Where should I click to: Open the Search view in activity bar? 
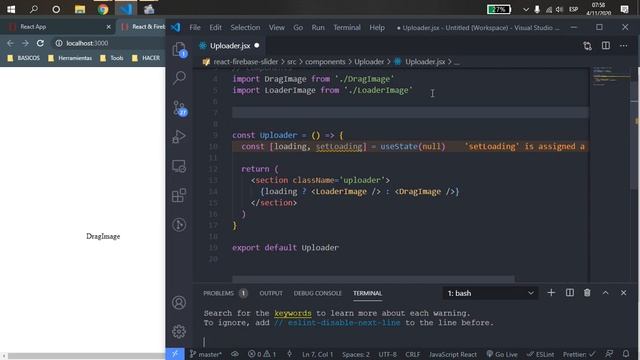[179, 78]
